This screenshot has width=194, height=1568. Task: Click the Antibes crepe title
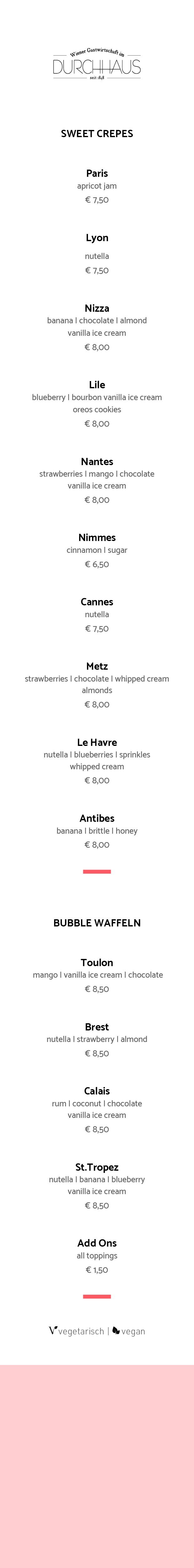tap(97, 818)
